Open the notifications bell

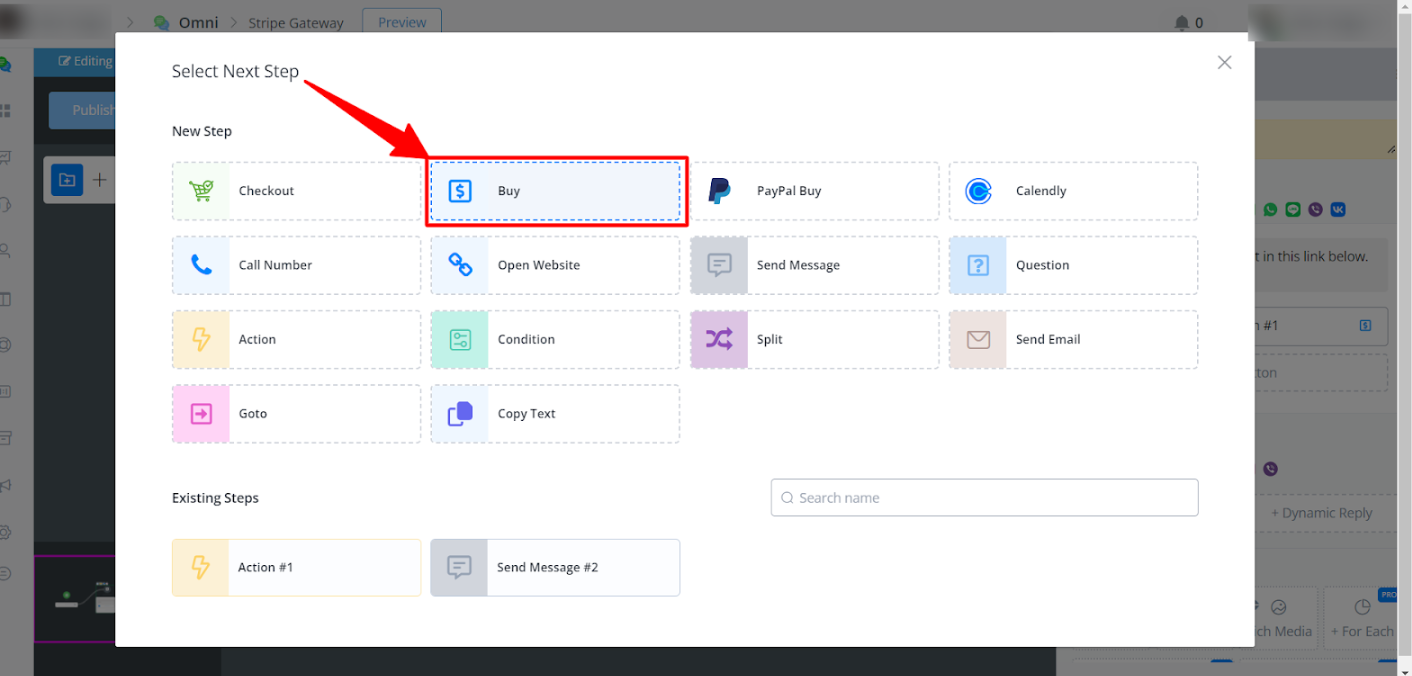coord(1182,22)
